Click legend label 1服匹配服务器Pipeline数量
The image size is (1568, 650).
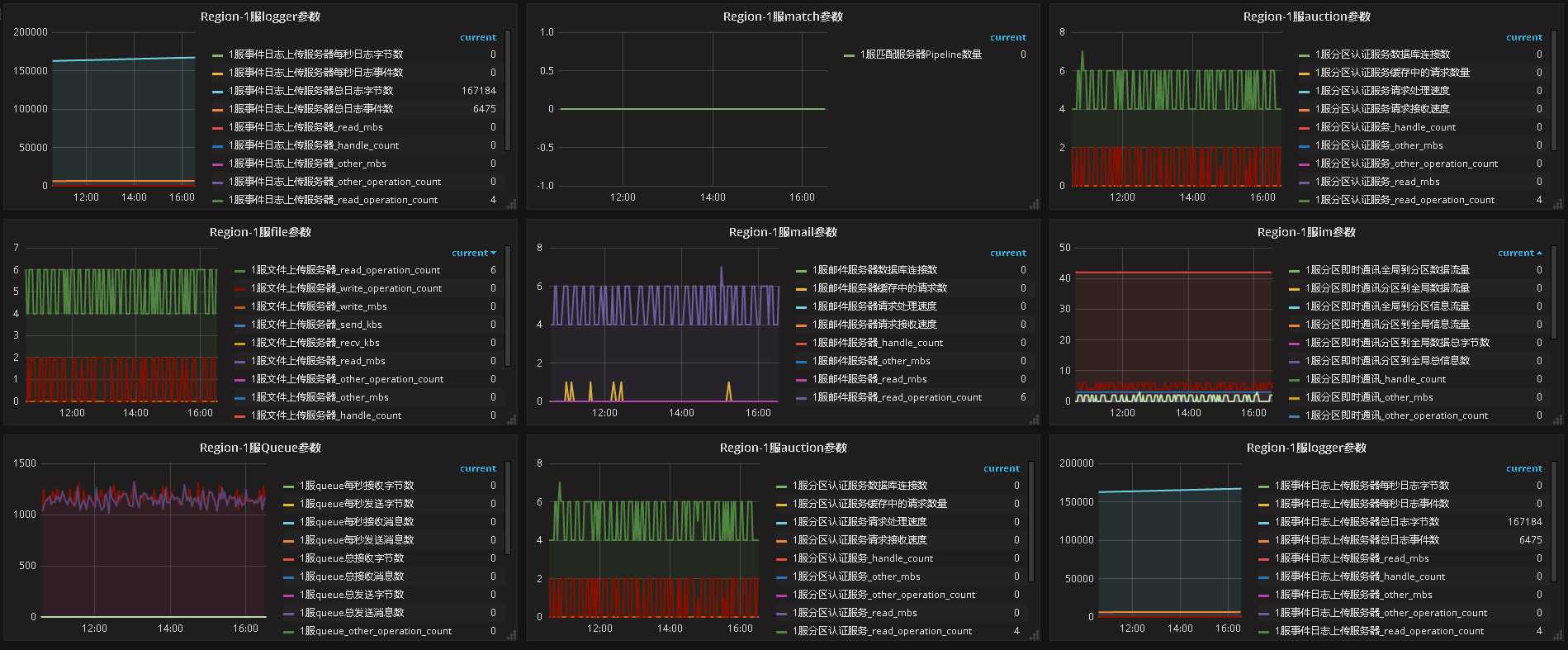921,55
